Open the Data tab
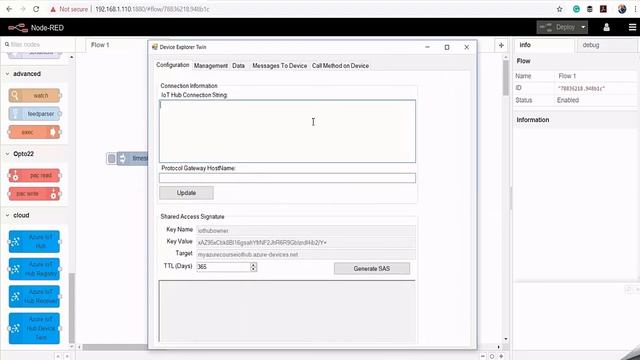 tap(238, 66)
